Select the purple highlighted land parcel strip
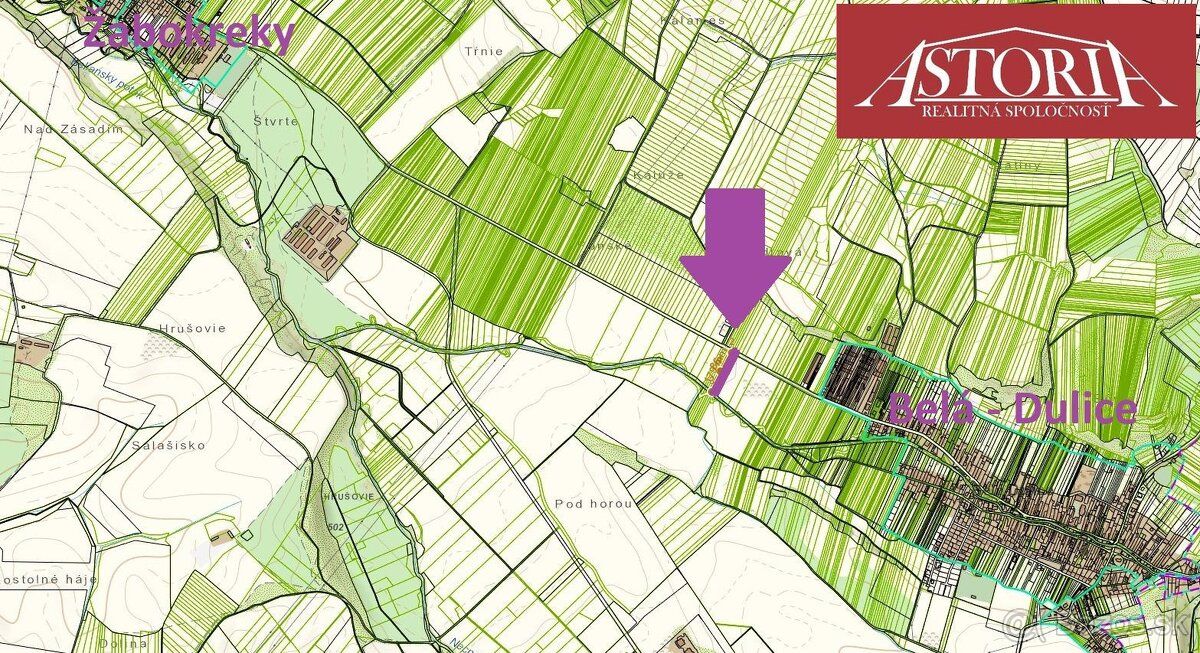Viewport: 1200px width, 653px height. coord(724,371)
